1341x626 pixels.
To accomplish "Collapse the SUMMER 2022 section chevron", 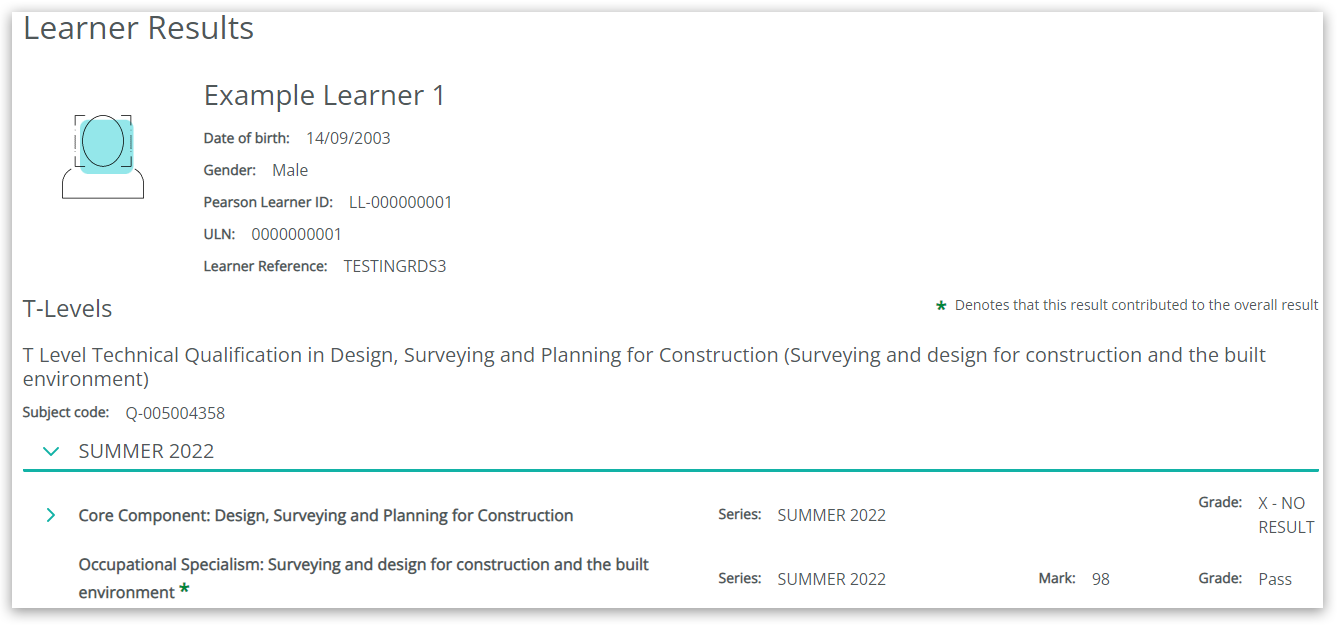I will 52,451.
